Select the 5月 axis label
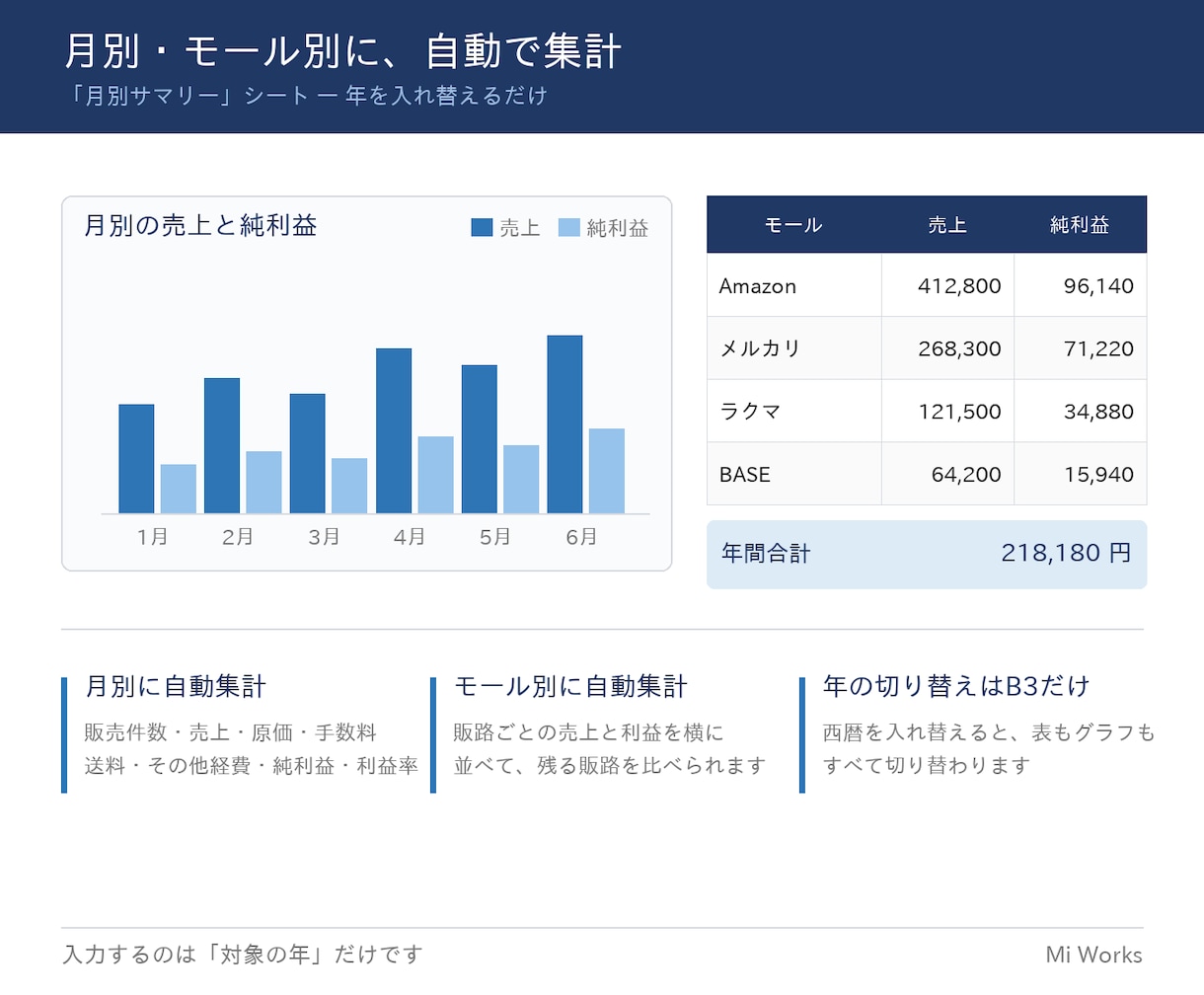Image resolution: width=1204 pixels, height=995 pixels. tap(495, 537)
